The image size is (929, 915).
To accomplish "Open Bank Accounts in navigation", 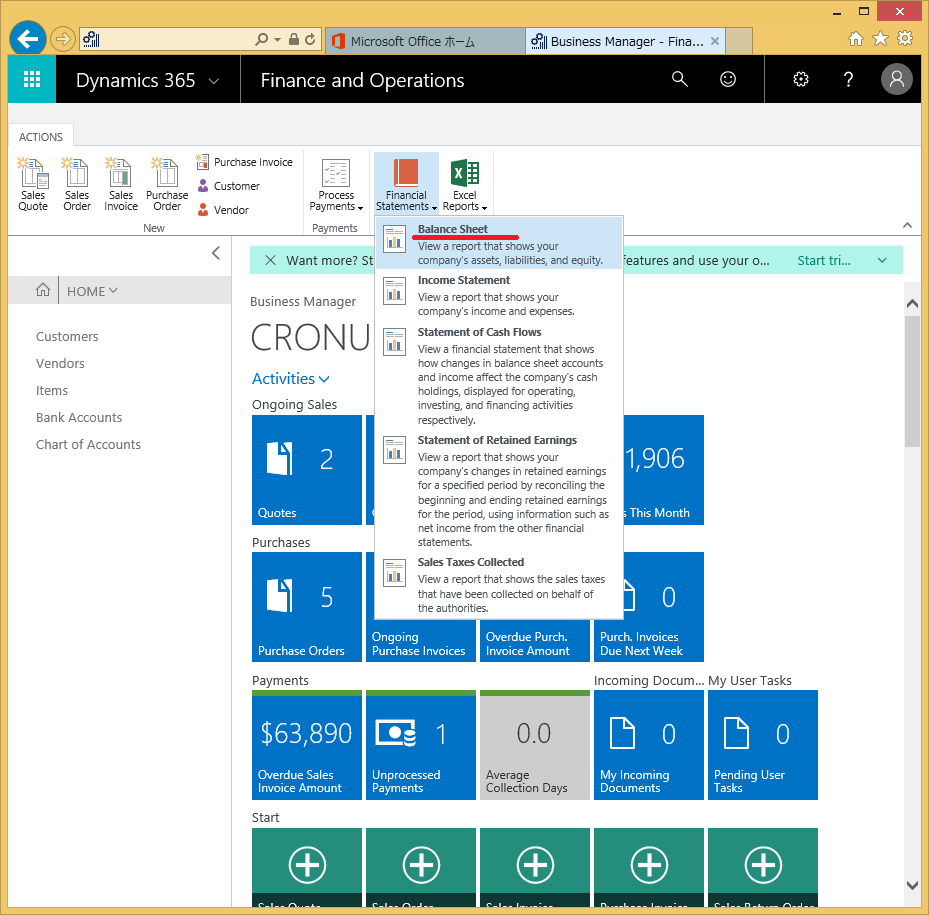I will [79, 417].
